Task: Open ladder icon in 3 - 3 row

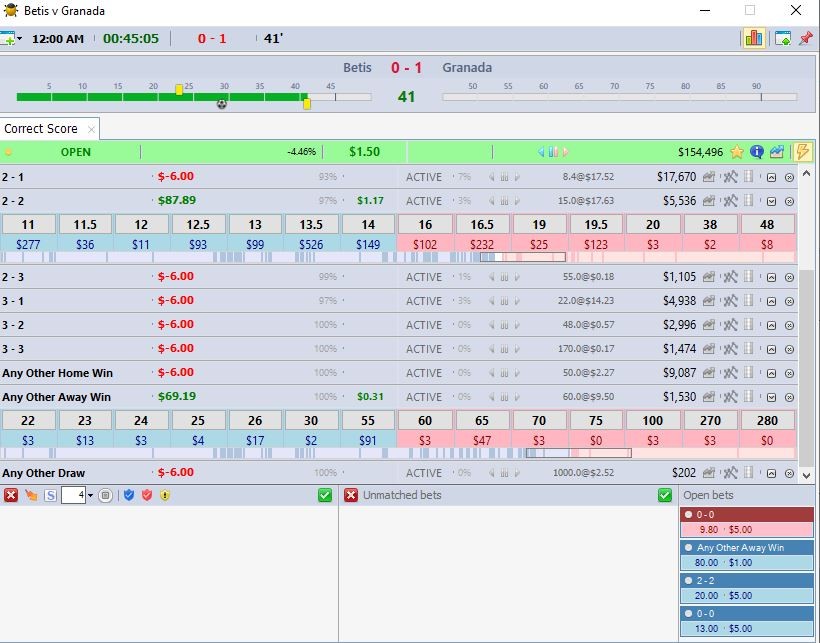Action: (x=749, y=349)
